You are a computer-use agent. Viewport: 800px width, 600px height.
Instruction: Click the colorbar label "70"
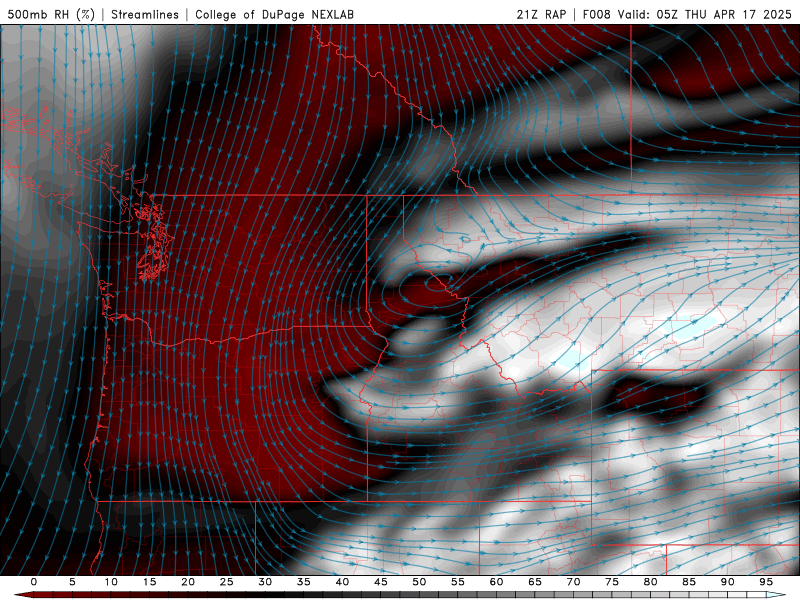click(573, 582)
